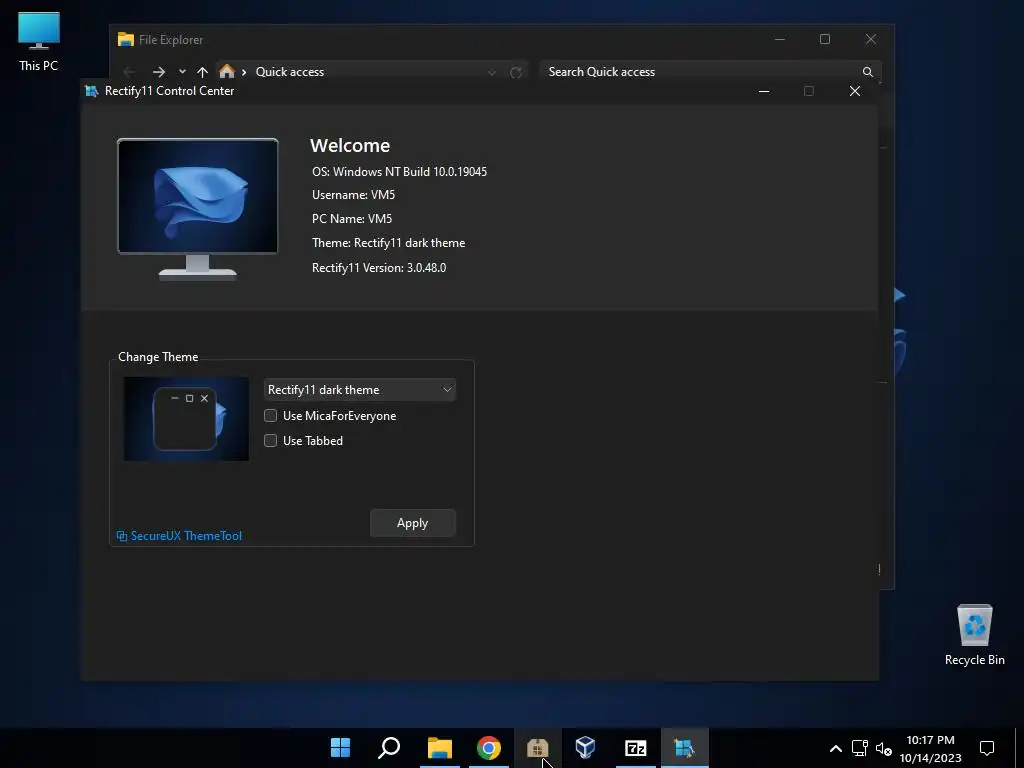Go forward in File Explorer

tap(159, 72)
